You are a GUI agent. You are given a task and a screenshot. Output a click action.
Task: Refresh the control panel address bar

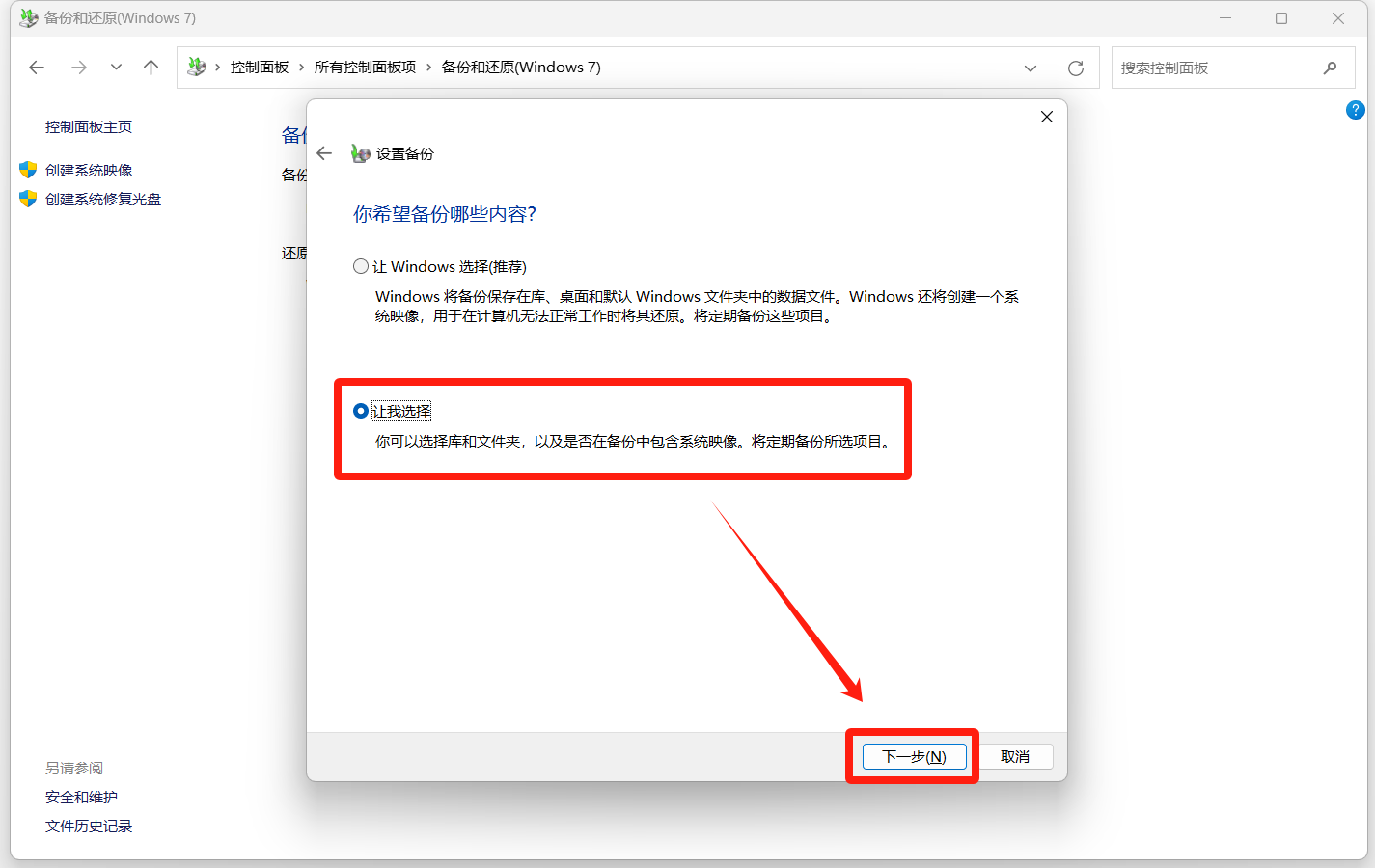point(1075,68)
